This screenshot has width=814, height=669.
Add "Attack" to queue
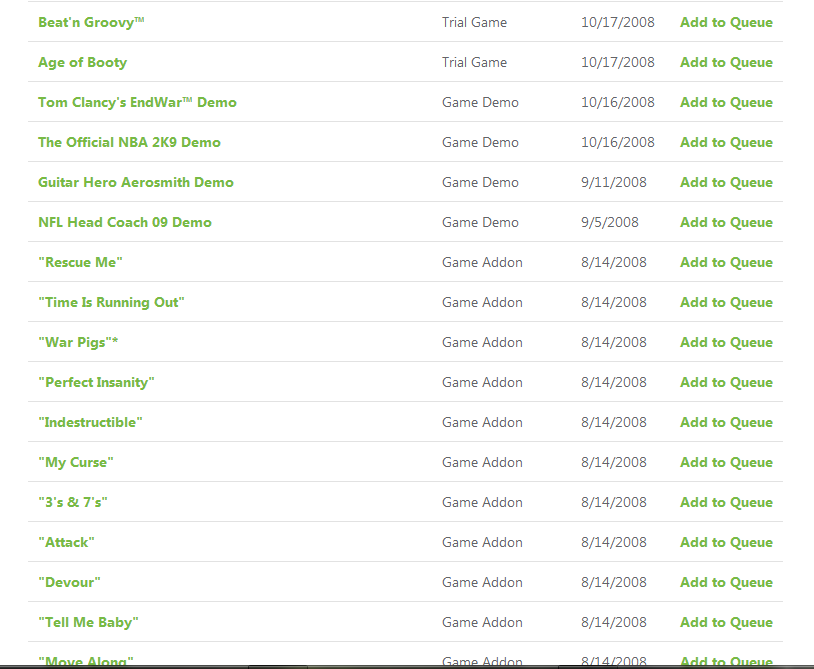(726, 542)
